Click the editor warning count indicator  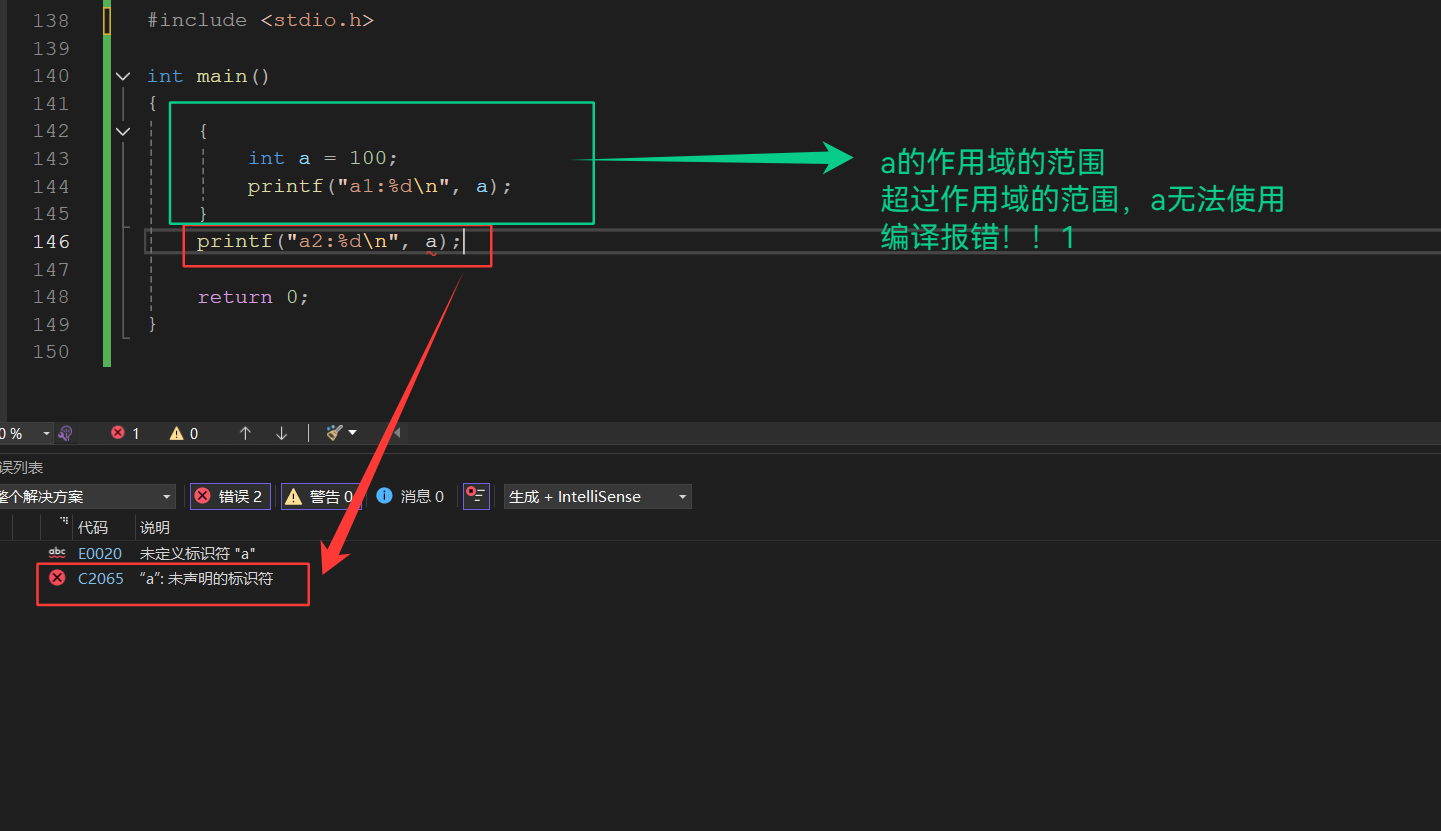click(184, 433)
